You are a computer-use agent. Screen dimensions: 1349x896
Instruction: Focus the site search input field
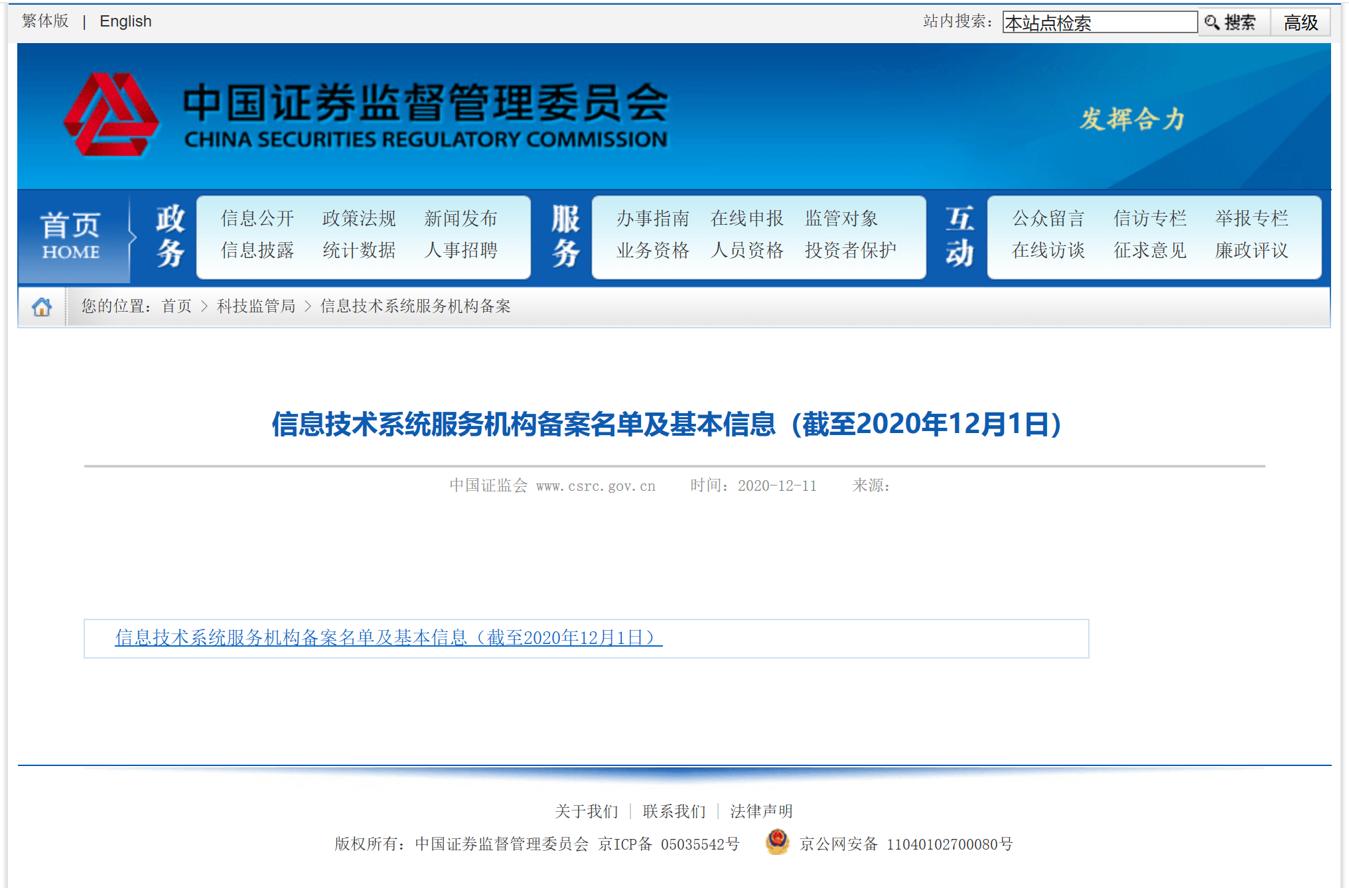(x=1100, y=23)
